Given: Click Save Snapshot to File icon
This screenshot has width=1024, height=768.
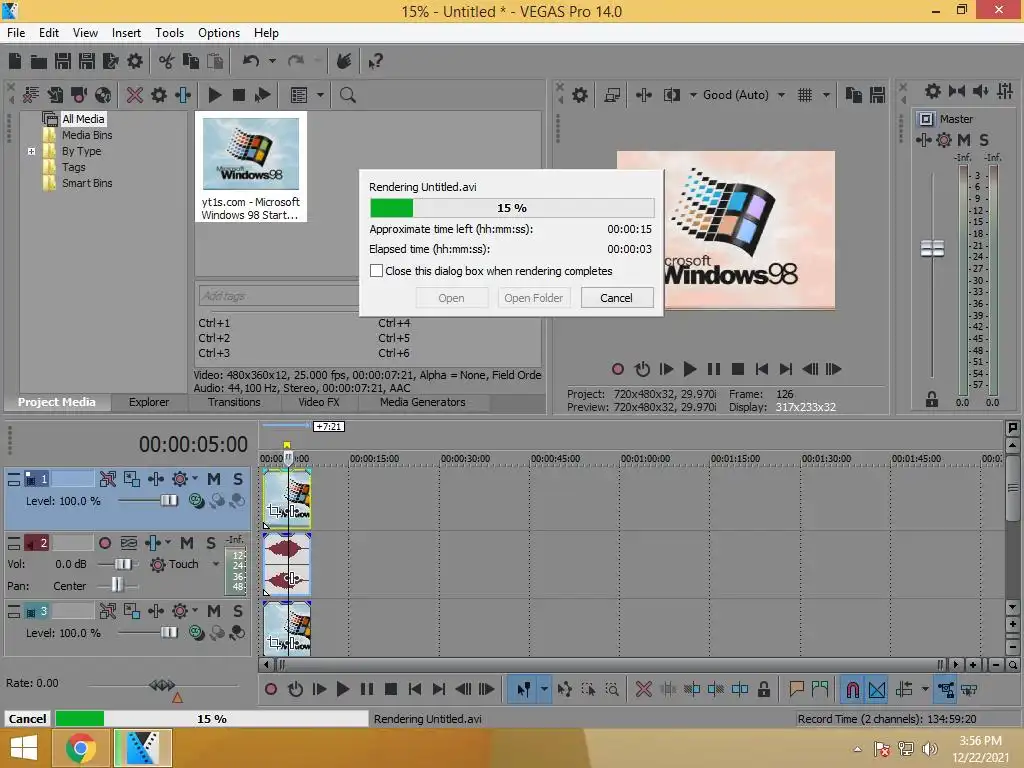Looking at the screenshot, I should click(877, 95).
